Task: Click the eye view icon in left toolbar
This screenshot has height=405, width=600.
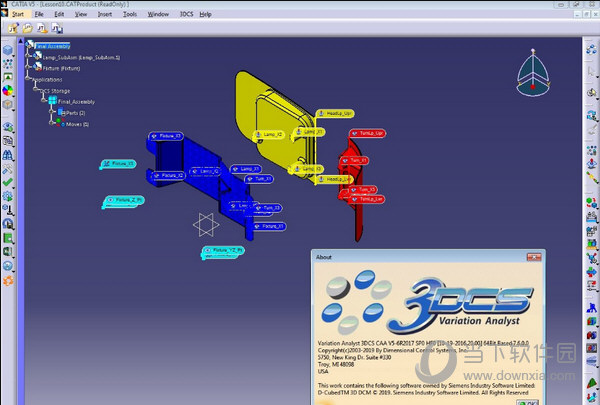Action: 8,127
